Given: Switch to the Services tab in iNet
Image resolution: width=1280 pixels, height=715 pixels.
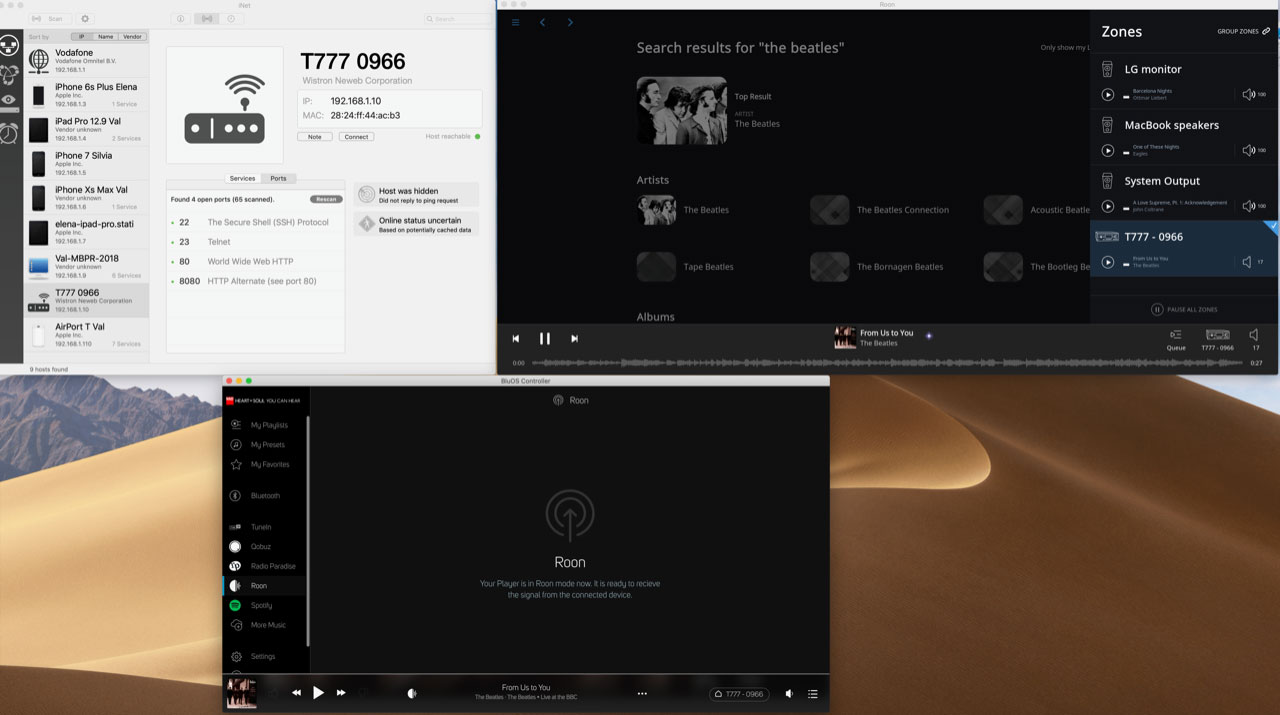Looking at the screenshot, I should click(242, 178).
